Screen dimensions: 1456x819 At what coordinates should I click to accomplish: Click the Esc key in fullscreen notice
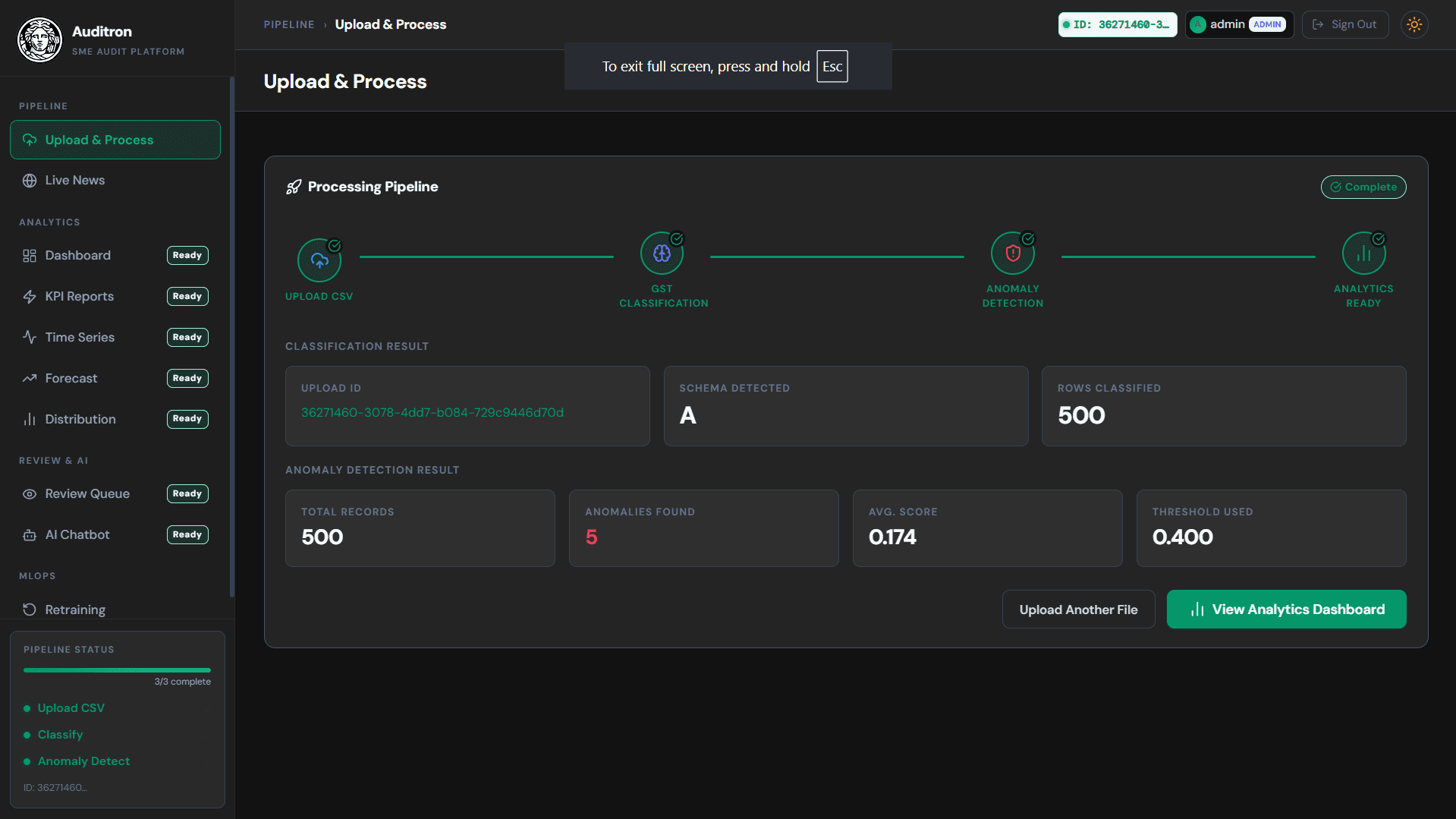[832, 67]
